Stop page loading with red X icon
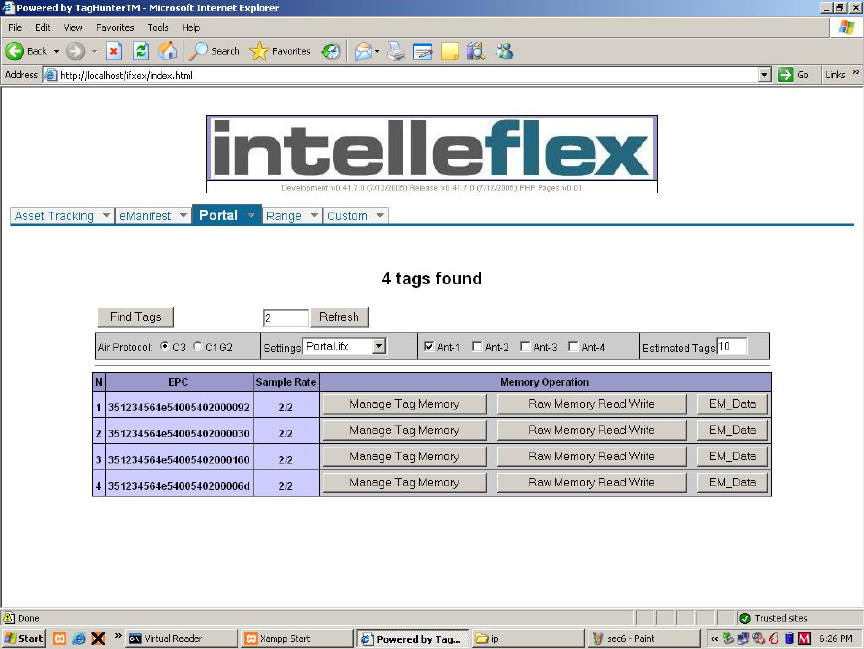 (114, 51)
